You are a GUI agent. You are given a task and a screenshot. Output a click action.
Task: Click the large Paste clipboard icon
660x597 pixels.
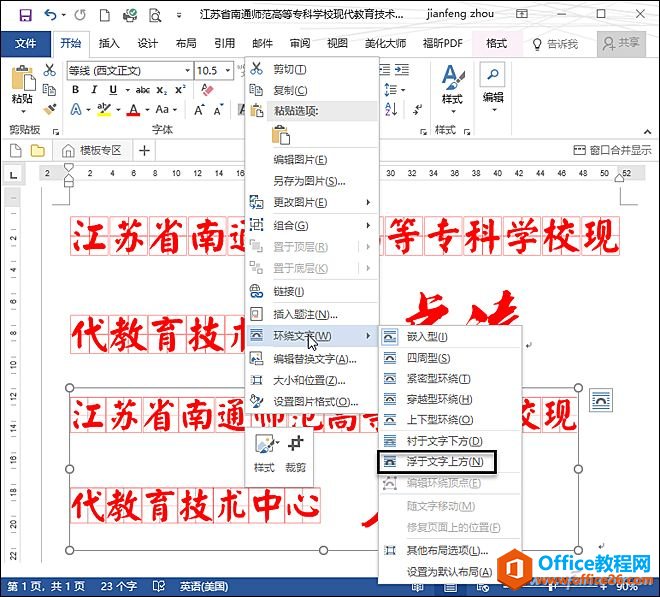point(23,77)
